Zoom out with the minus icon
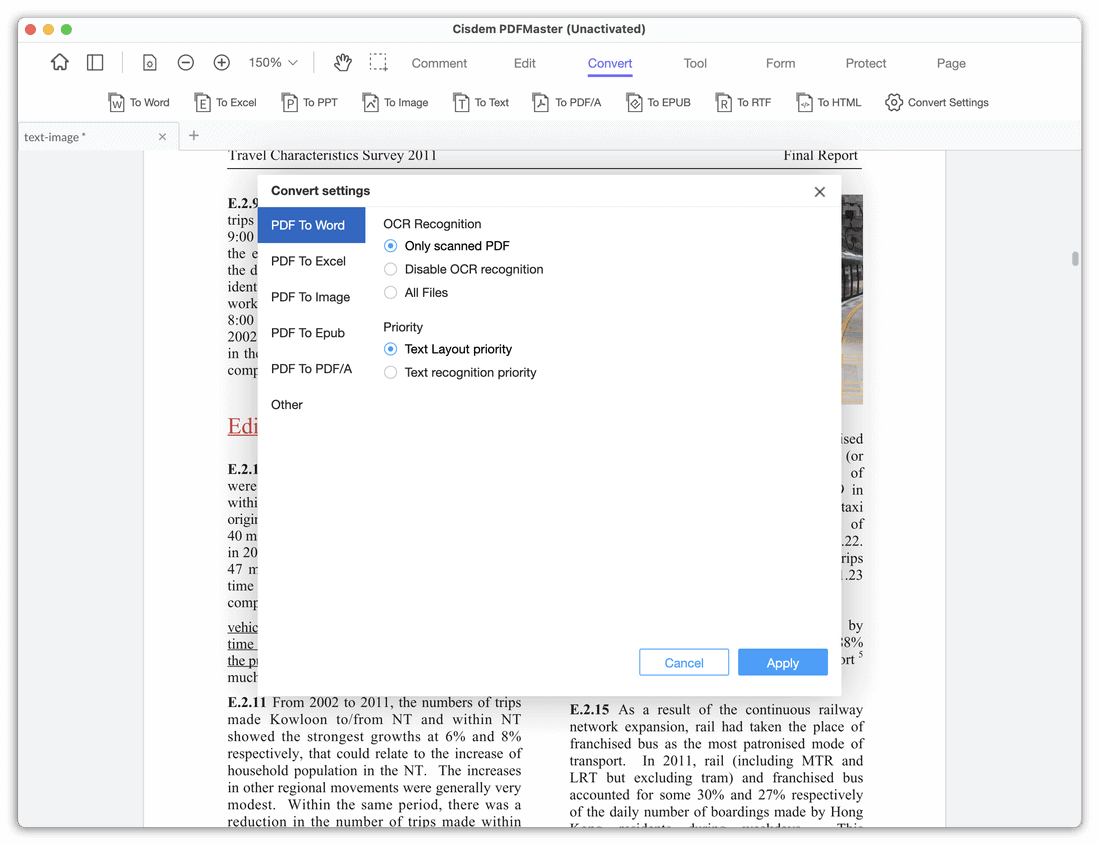Screen dimensions: 1100x845 (185, 62)
